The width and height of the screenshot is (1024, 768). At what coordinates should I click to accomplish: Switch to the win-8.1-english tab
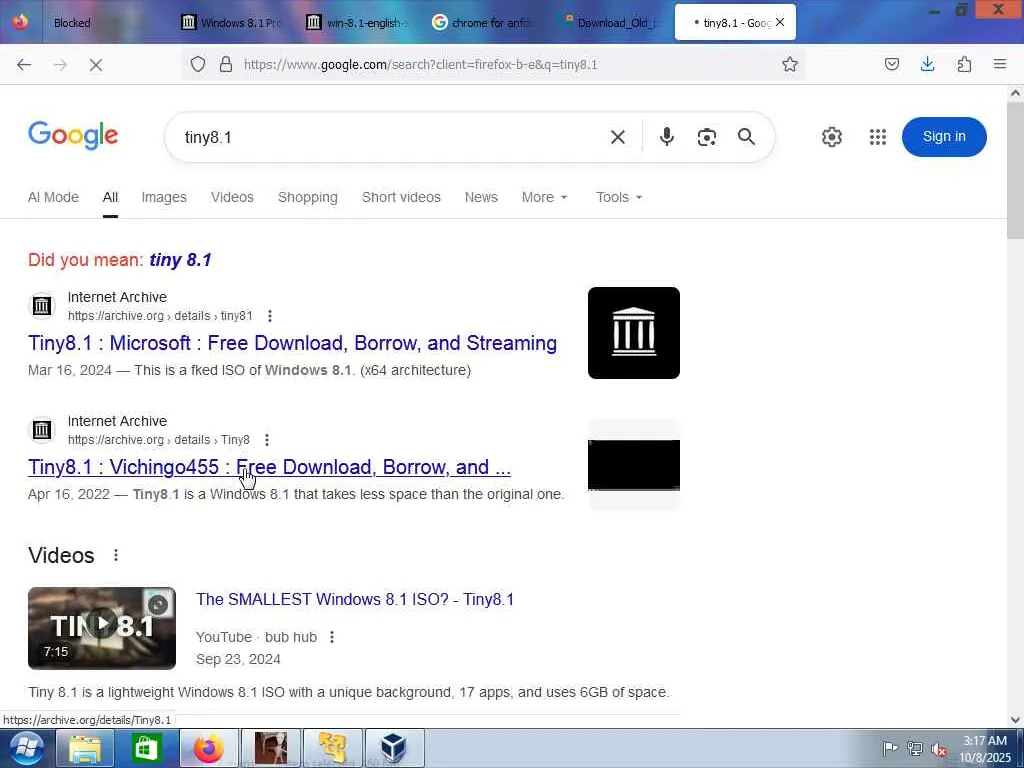(358, 23)
